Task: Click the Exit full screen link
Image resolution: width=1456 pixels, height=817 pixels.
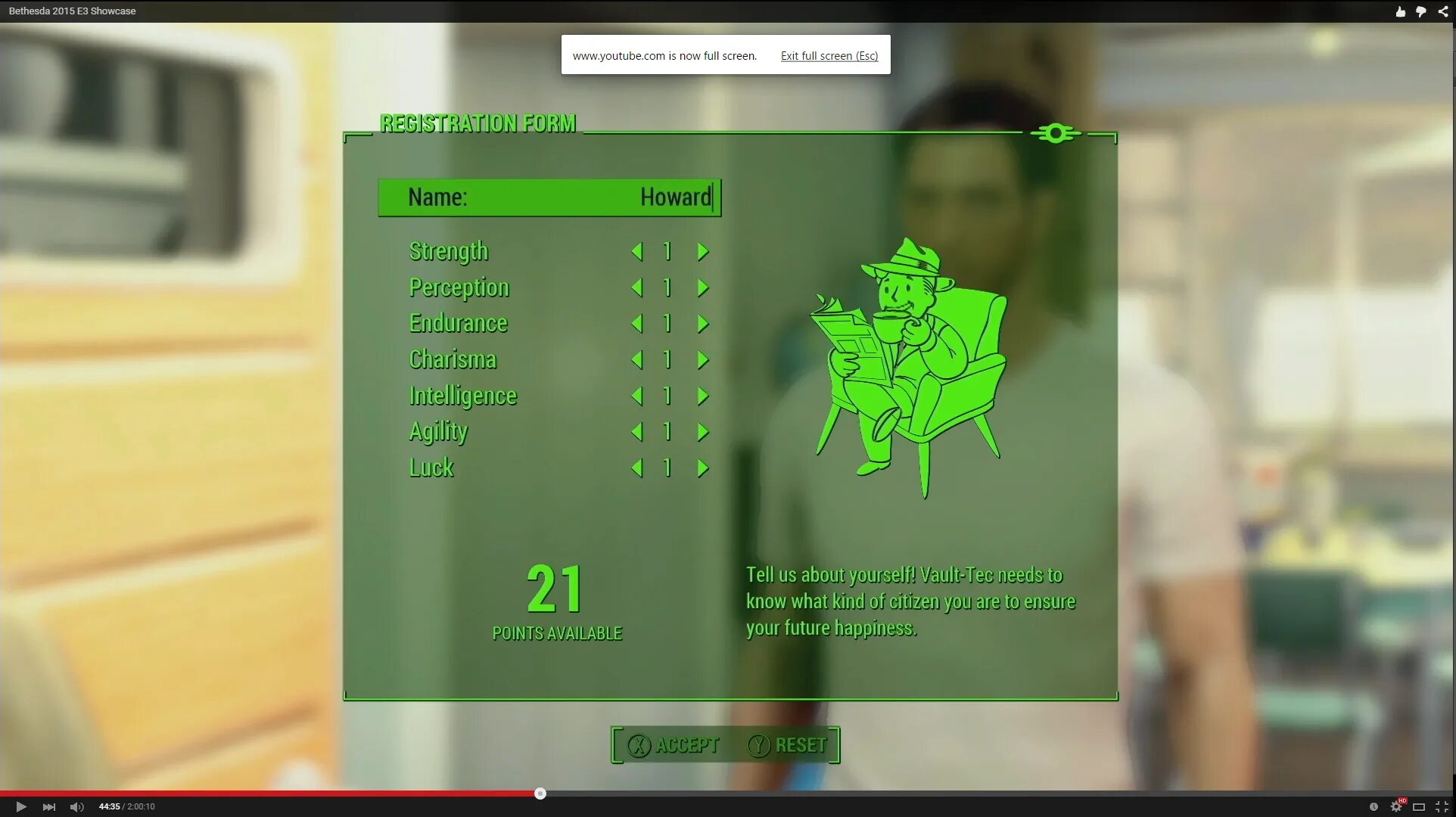Action: tap(827, 55)
